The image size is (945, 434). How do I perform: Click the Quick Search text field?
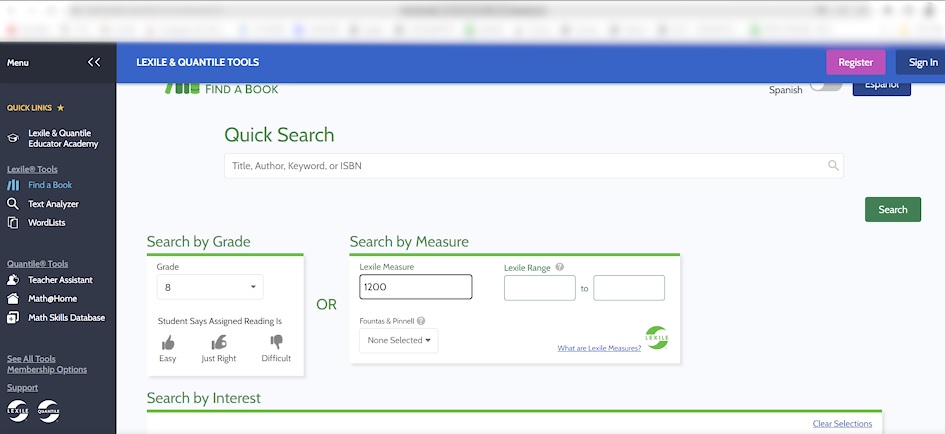(x=533, y=165)
